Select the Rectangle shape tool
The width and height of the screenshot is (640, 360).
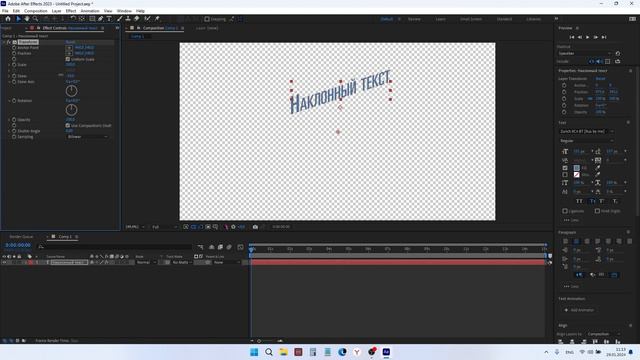[x=92, y=19]
